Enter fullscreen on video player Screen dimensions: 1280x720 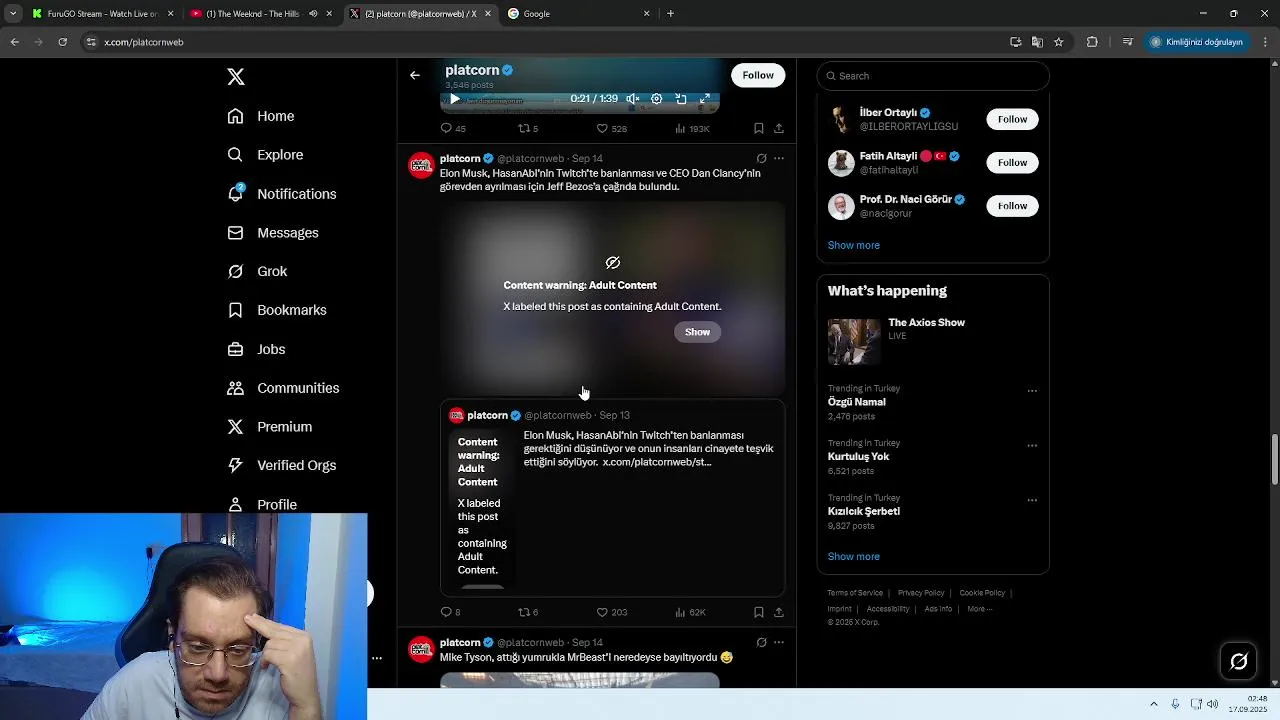tap(705, 99)
